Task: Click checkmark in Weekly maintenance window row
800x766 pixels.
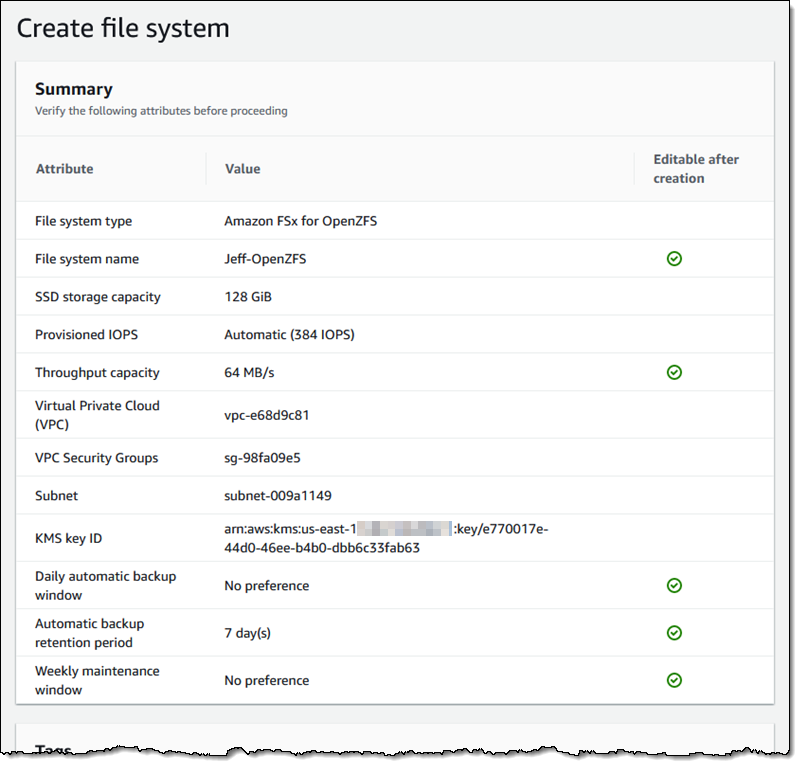Action: (x=674, y=680)
